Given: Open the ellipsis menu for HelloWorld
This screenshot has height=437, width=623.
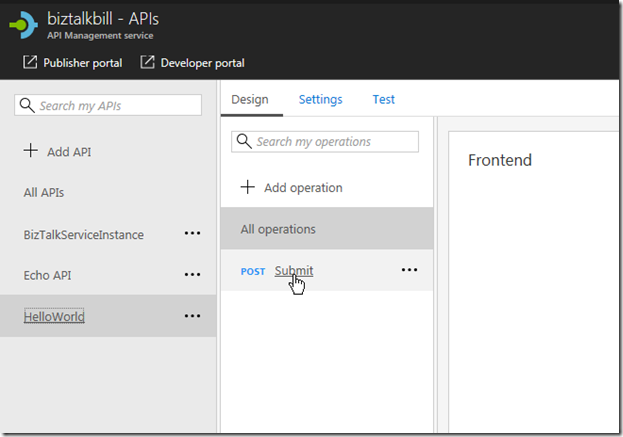Looking at the screenshot, I should [192, 316].
